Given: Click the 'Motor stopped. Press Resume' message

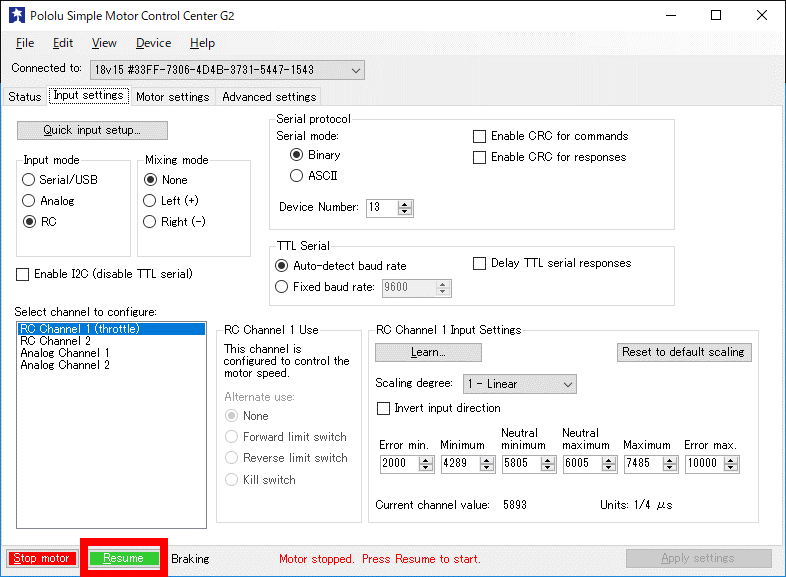Looking at the screenshot, I should pyautogui.click(x=379, y=558).
